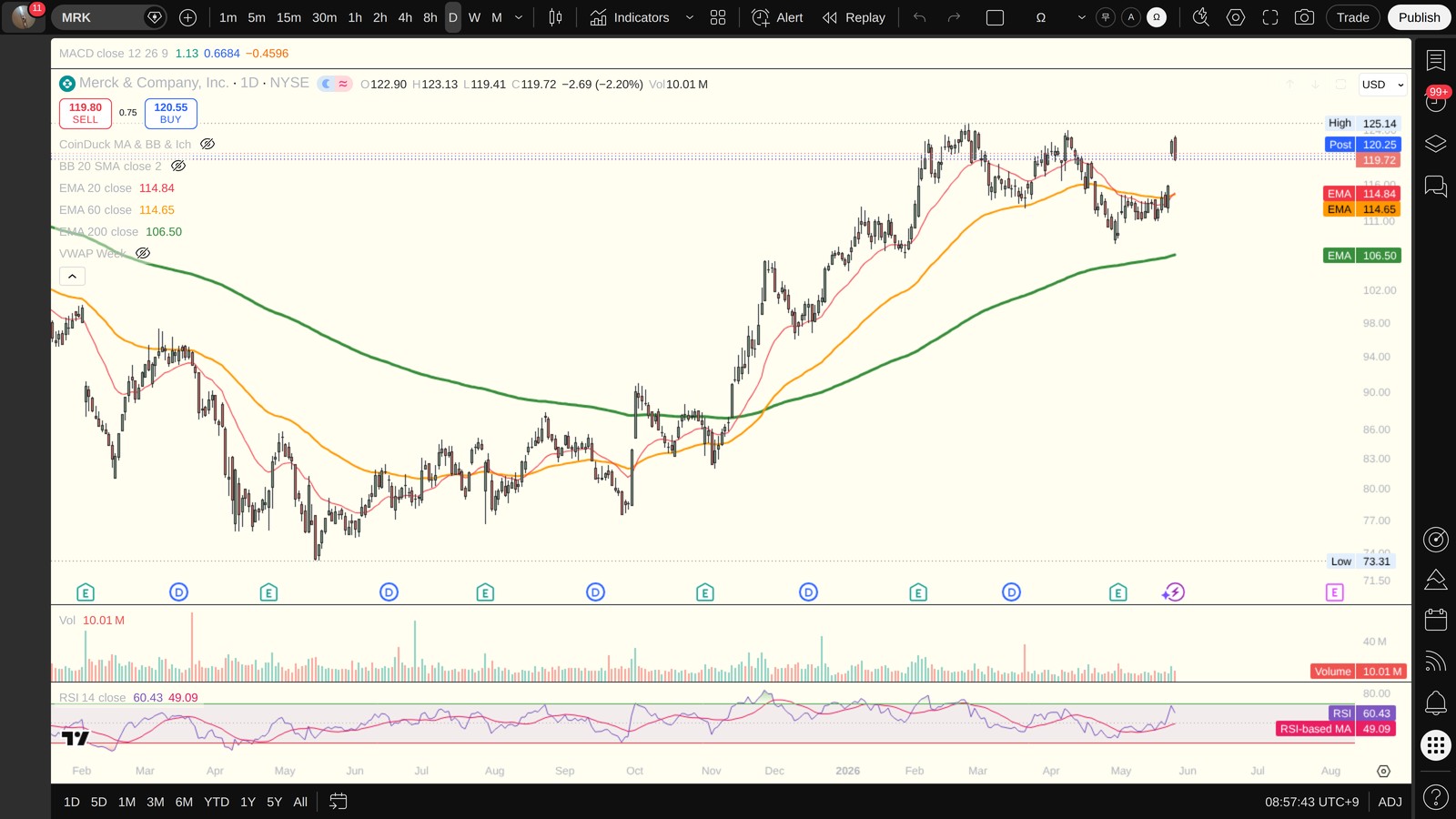Open the calendar panel icon
This screenshot has height=819, width=1456.
(x=1436, y=620)
